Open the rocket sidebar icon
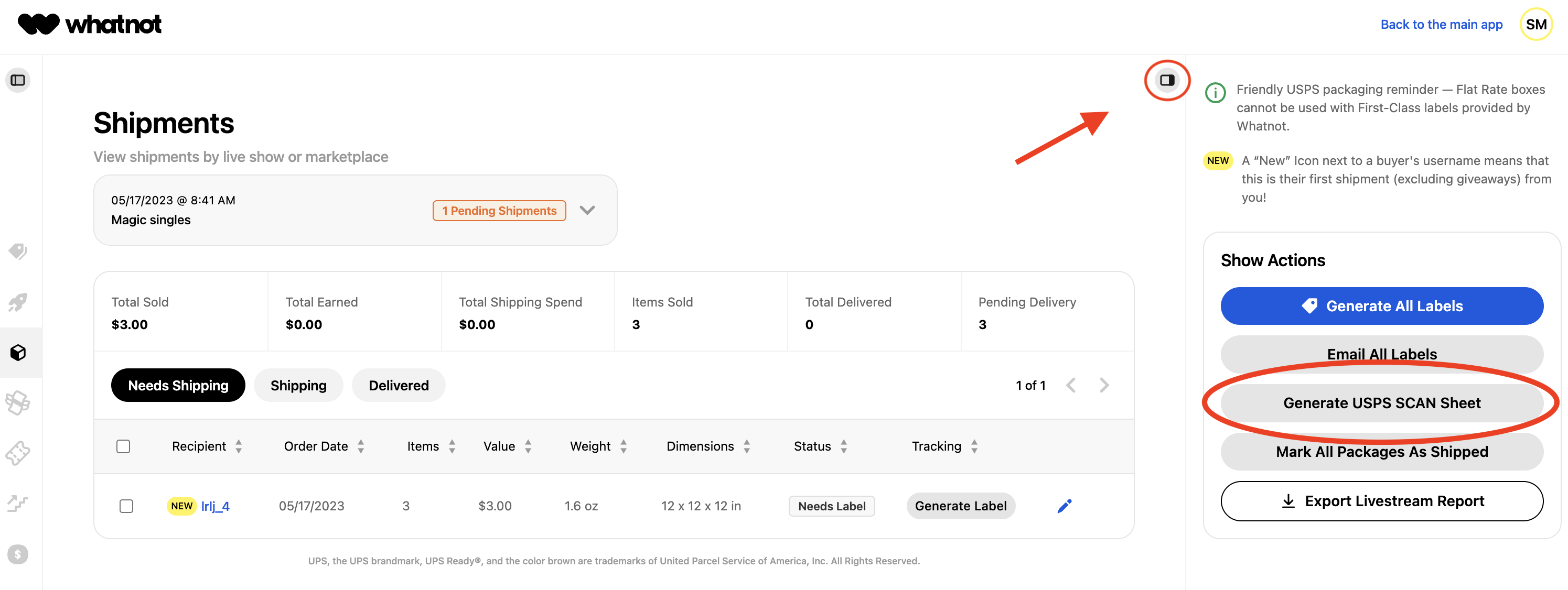The width and height of the screenshot is (1568, 590). [18, 302]
